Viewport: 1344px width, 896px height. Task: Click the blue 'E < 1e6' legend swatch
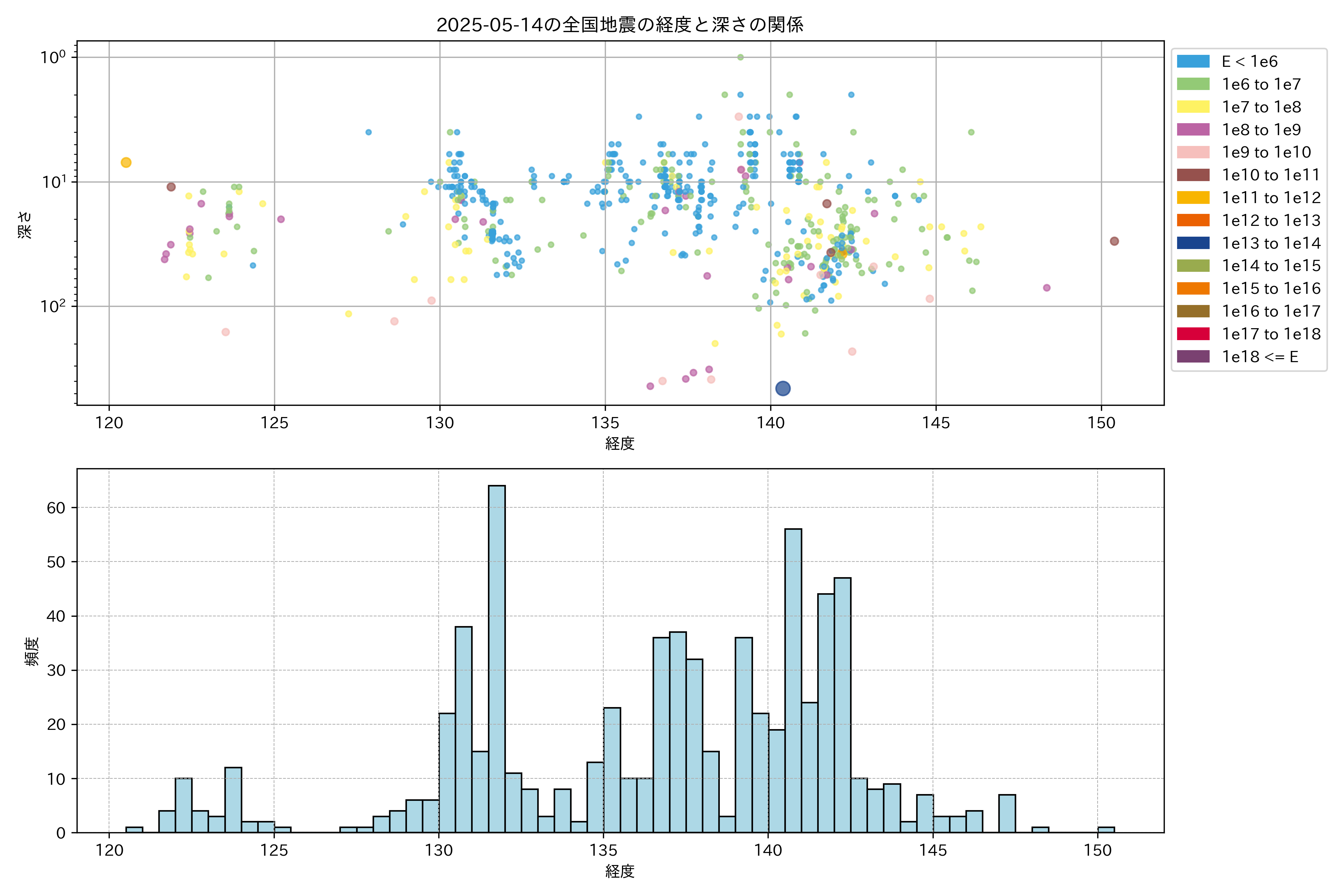pos(1193,62)
